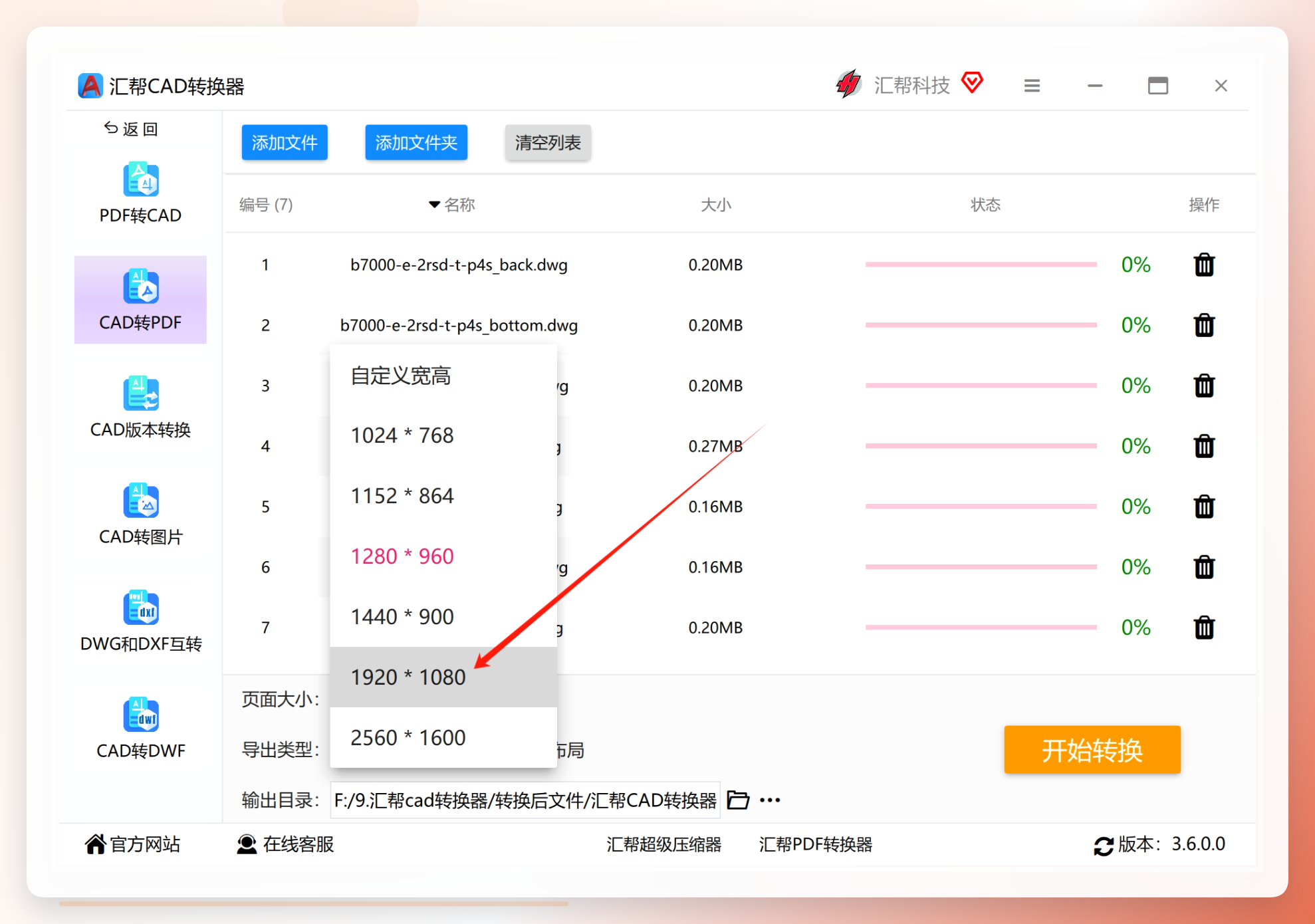This screenshot has height=924, width=1315.
Task: Click trash icon in row 3
Action: 1204,386
